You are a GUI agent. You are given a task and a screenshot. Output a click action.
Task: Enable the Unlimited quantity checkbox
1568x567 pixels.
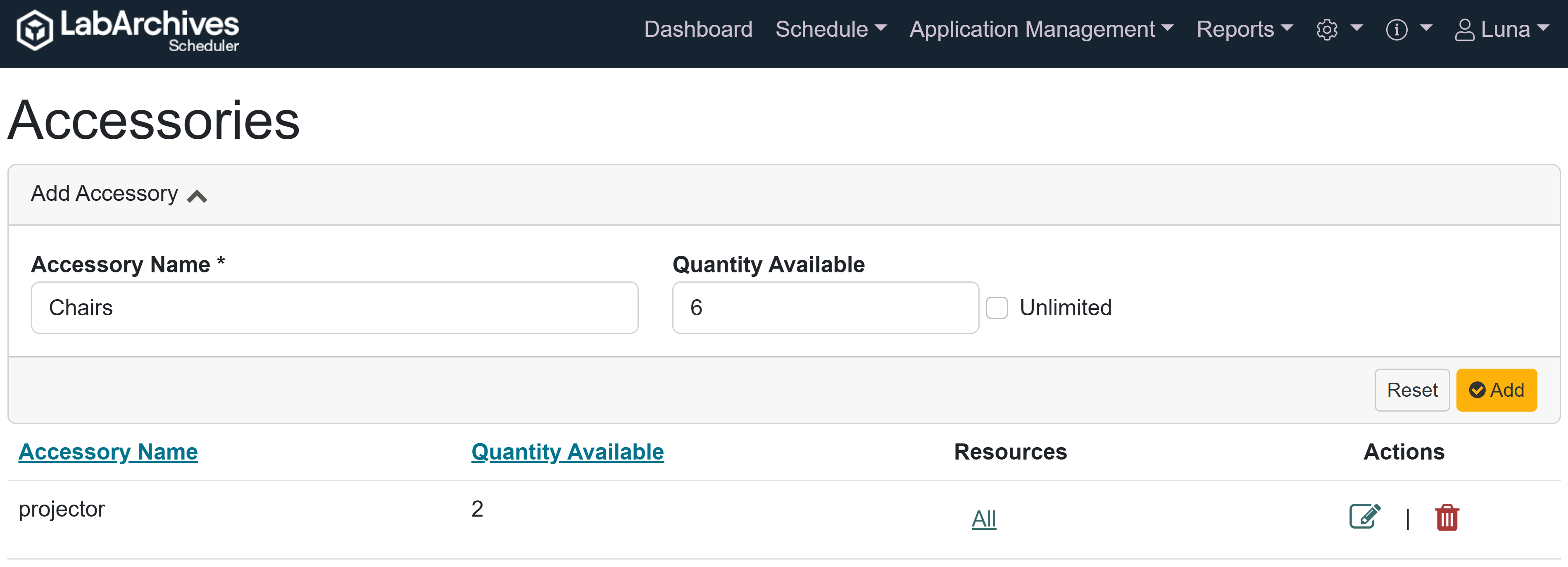[997, 307]
